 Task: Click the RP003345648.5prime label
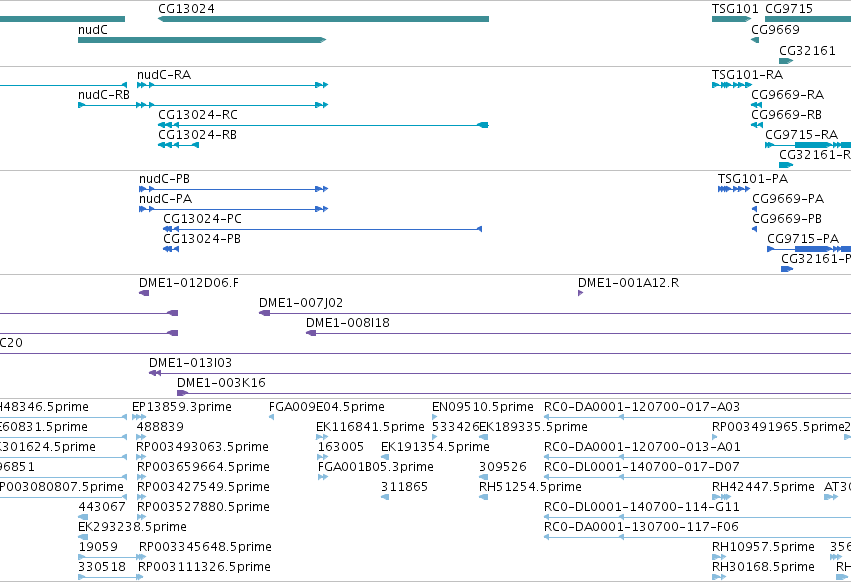pos(205,547)
